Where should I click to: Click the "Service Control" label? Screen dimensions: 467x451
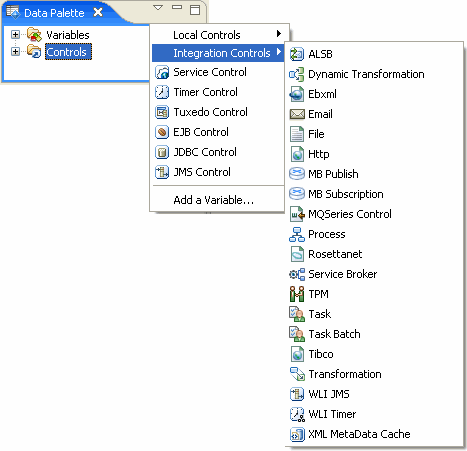210,72
